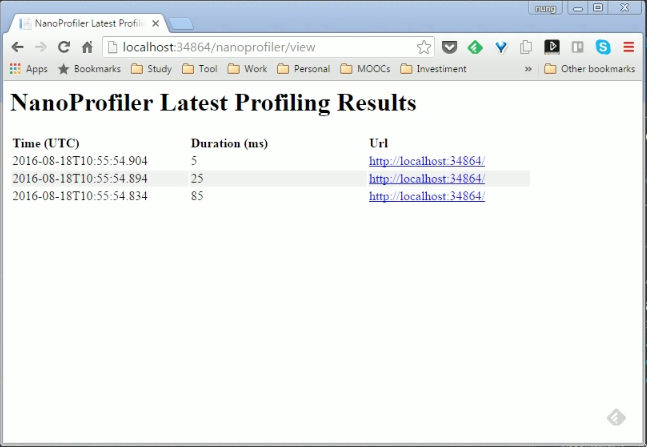Click the duration value 25
Viewport: 647px width, 447px height.
click(x=197, y=179)
